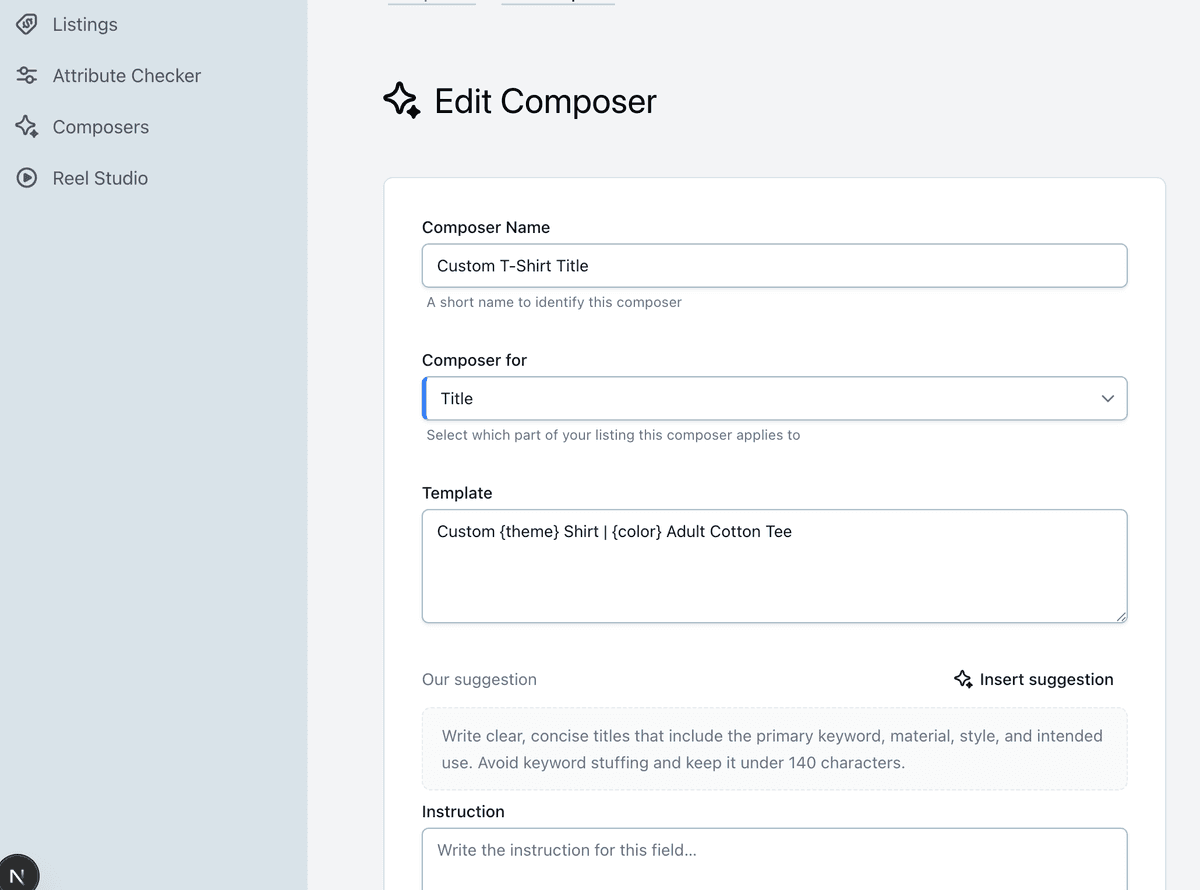Click the N avatar icon at bottom left

[20, 871]
